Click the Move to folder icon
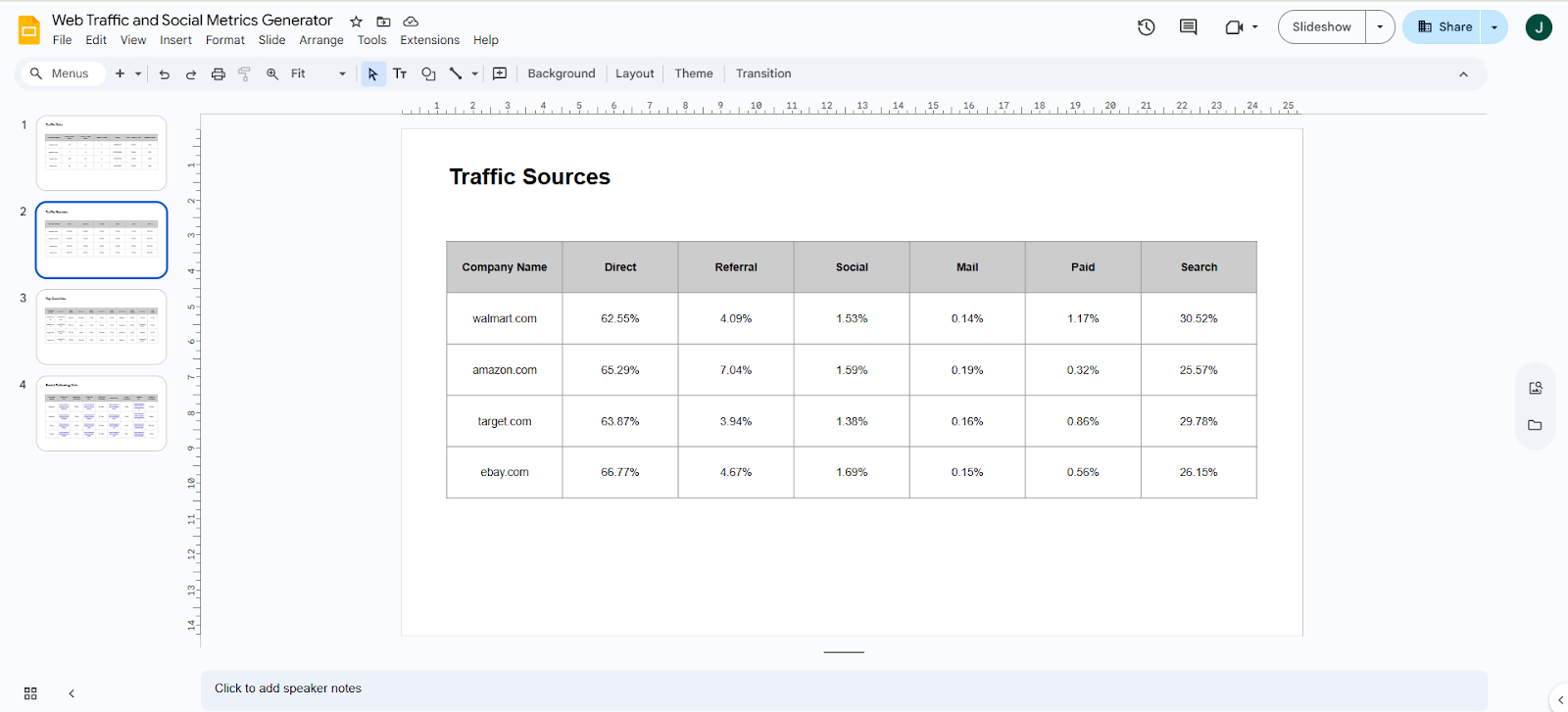This screenshot has height=712, width=1568. tap(383, 22)
